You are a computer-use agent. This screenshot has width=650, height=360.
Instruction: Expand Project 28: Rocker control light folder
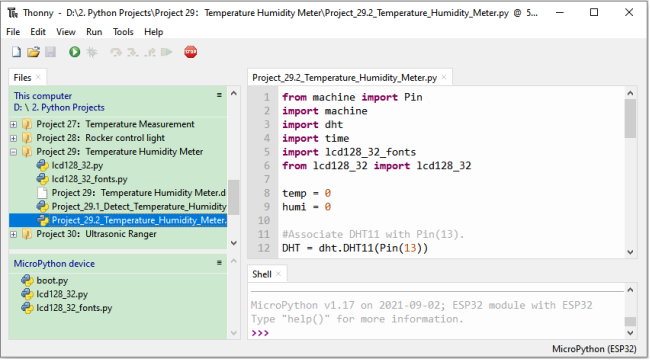coord(14,138)
